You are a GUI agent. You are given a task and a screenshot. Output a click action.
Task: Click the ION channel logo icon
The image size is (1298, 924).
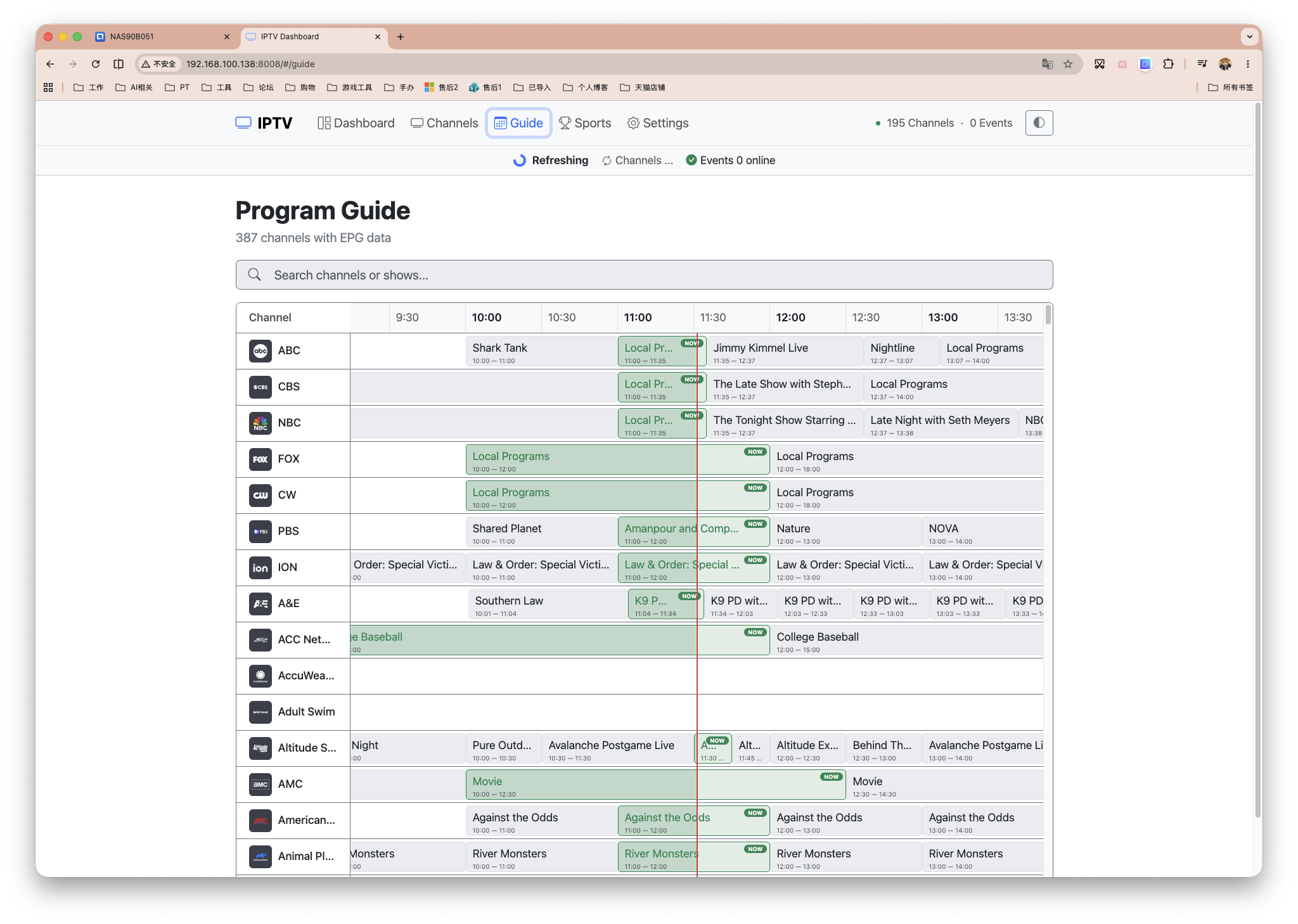pos(260,568)
